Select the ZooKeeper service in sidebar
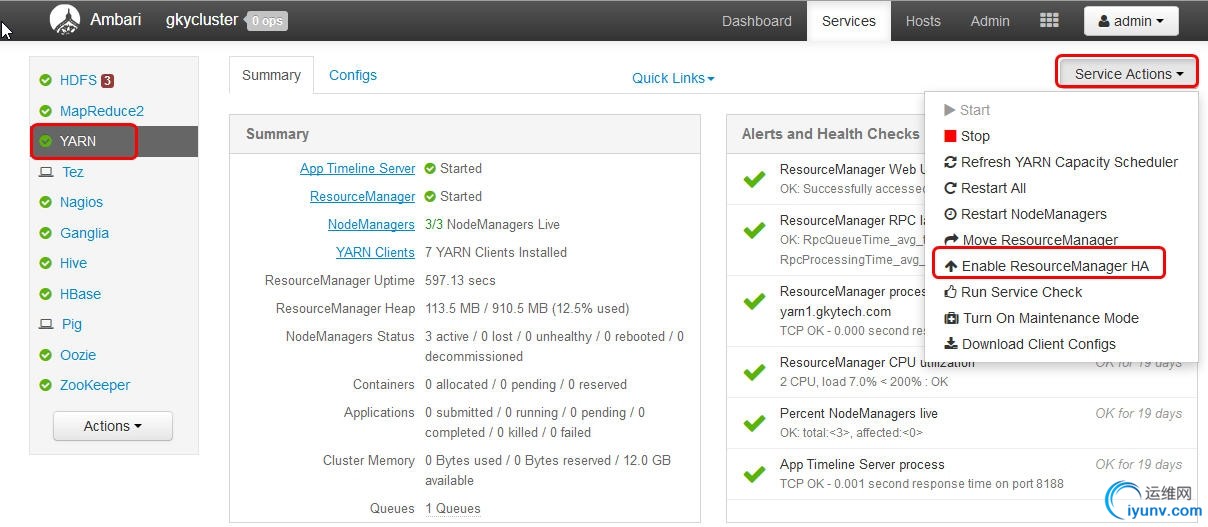This screenshot has height=527, width=1208. [94, 385]
